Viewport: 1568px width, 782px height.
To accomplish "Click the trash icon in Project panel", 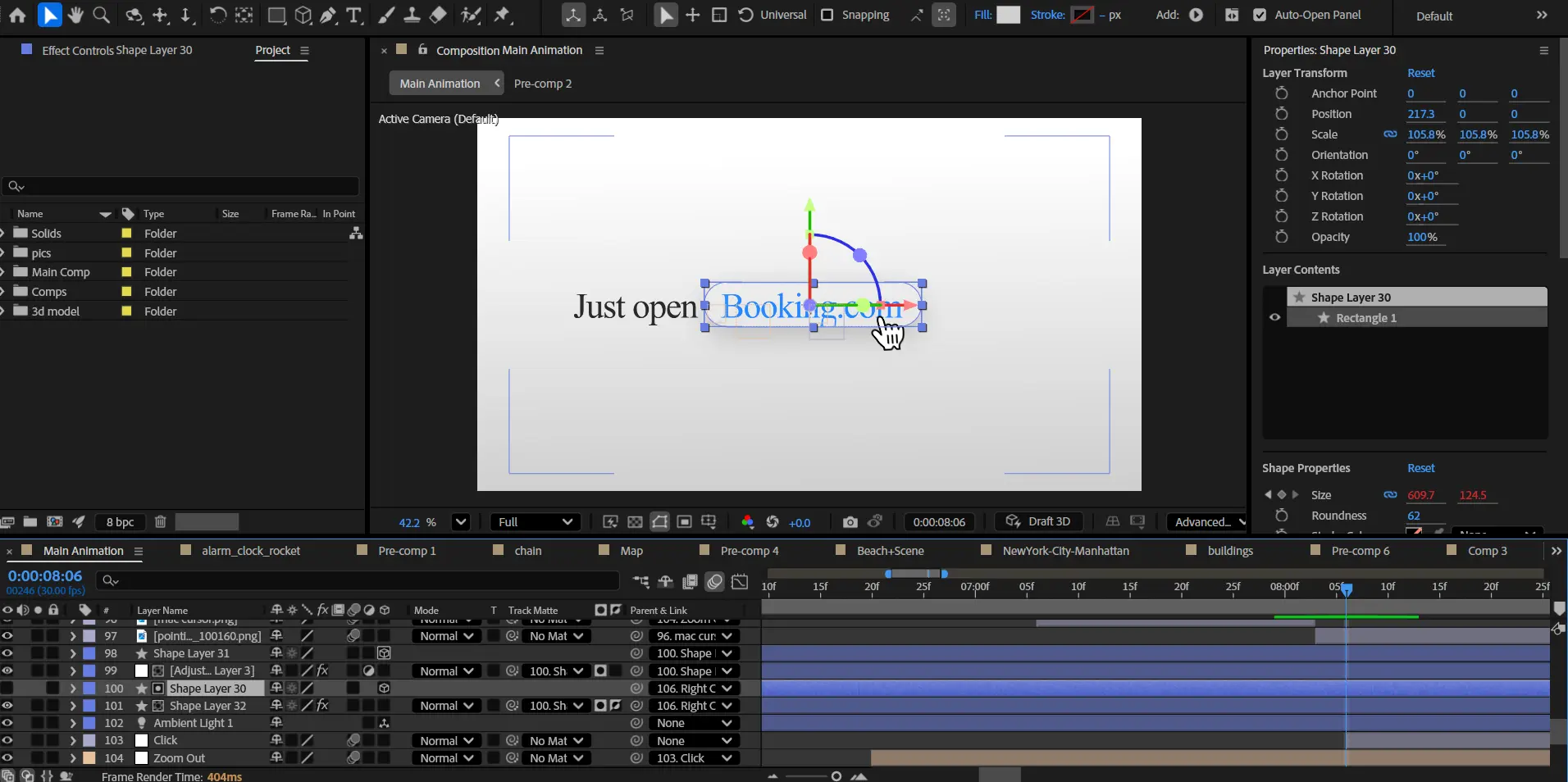I will coord(161,521).
